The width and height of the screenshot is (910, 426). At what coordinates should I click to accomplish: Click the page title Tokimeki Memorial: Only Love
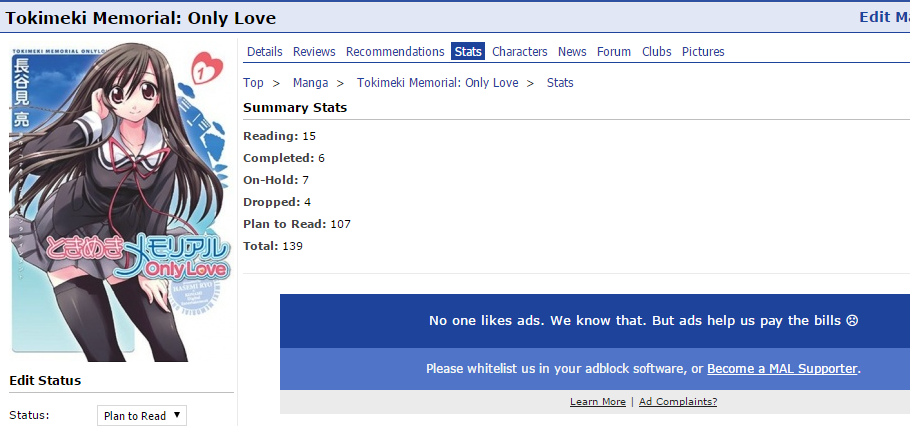click(140, 19)
